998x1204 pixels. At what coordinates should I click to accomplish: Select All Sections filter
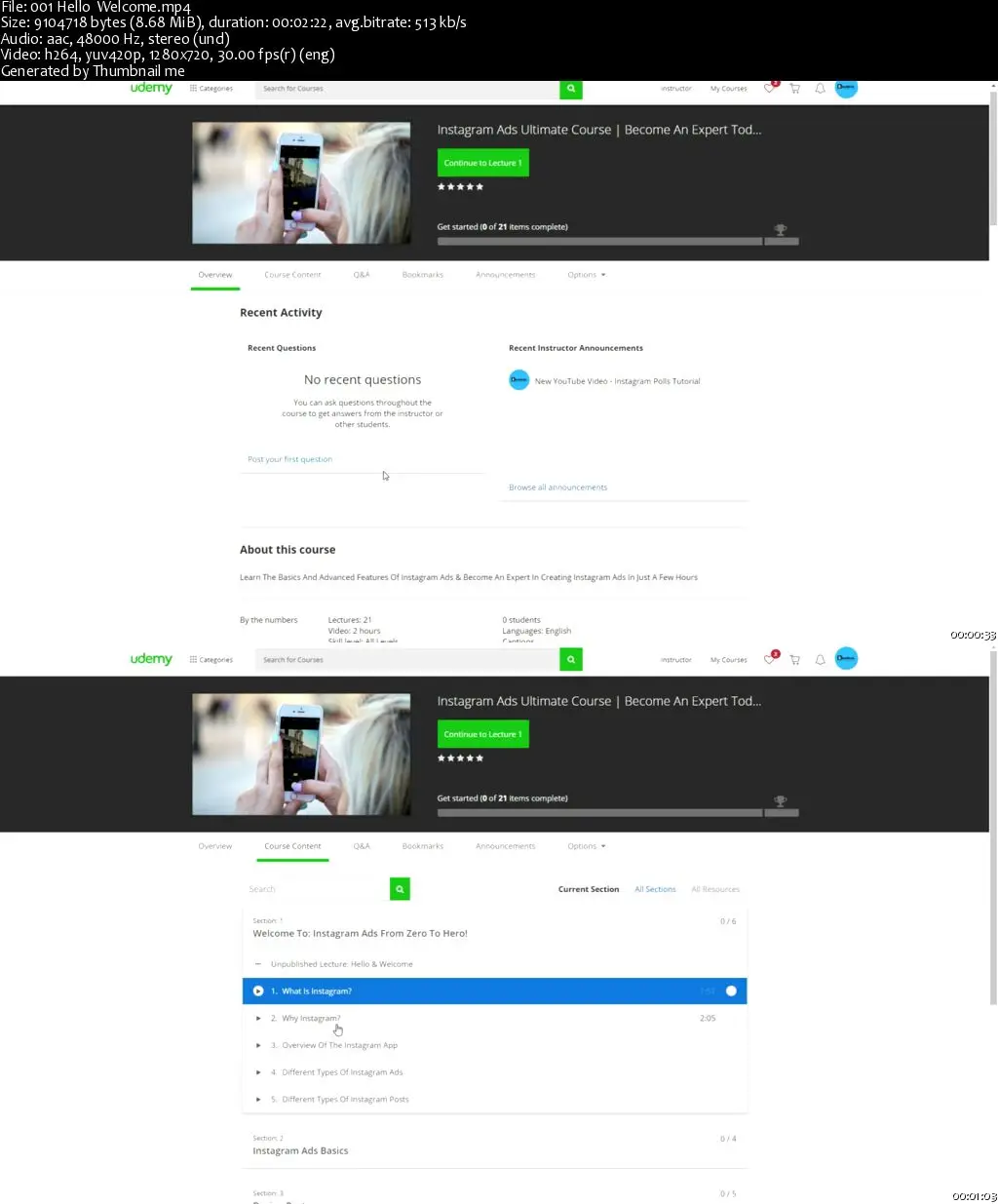(x=656, y=889)
